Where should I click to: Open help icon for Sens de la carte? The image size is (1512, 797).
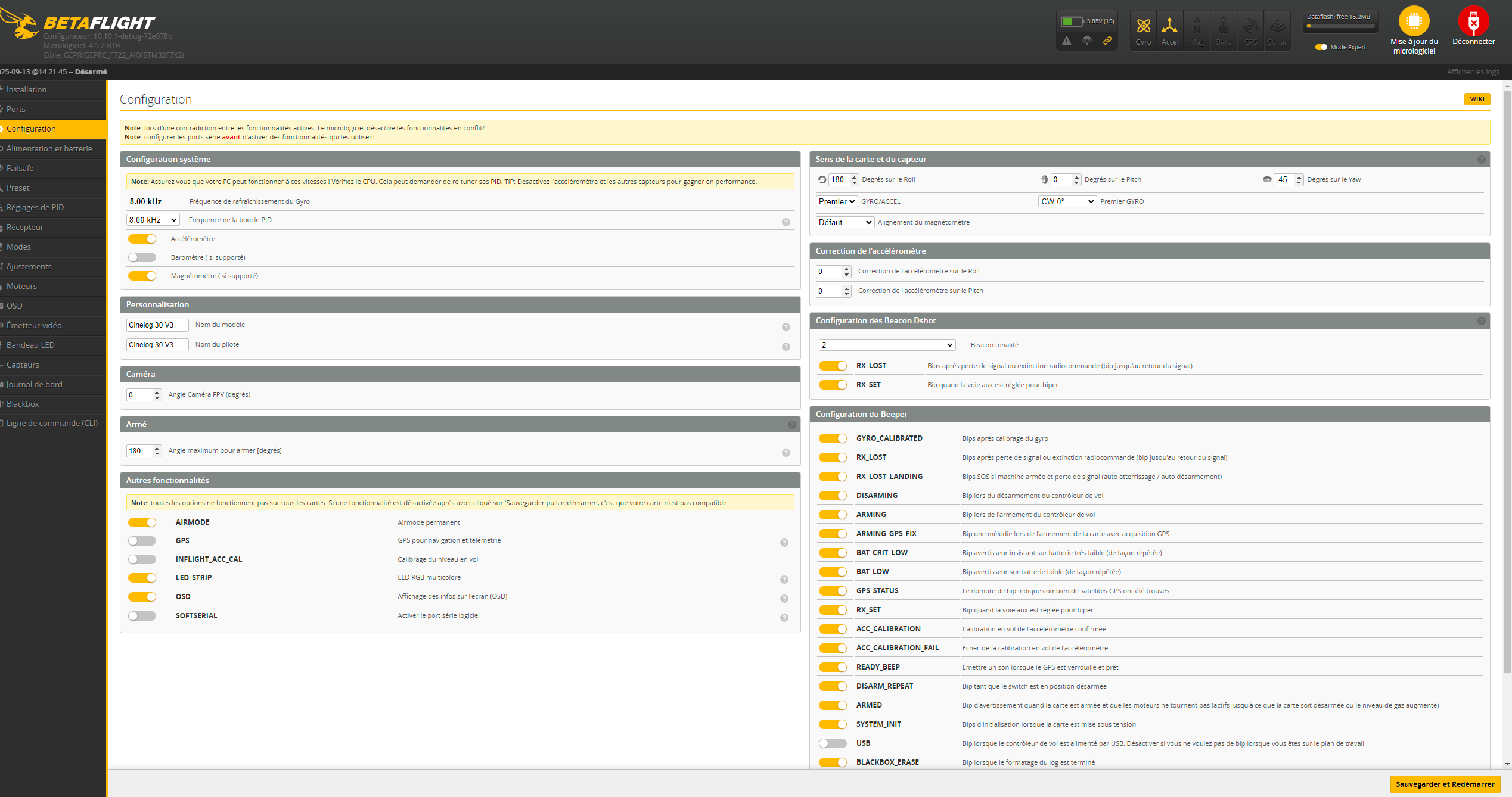click(1481, 160)
